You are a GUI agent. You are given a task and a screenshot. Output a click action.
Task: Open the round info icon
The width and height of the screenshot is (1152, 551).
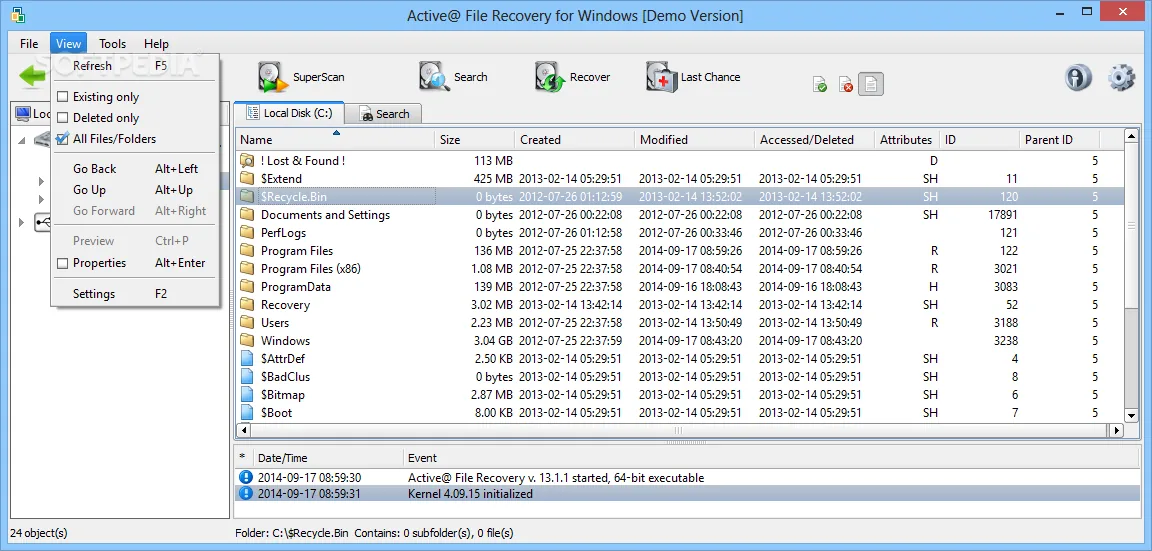1078,77
